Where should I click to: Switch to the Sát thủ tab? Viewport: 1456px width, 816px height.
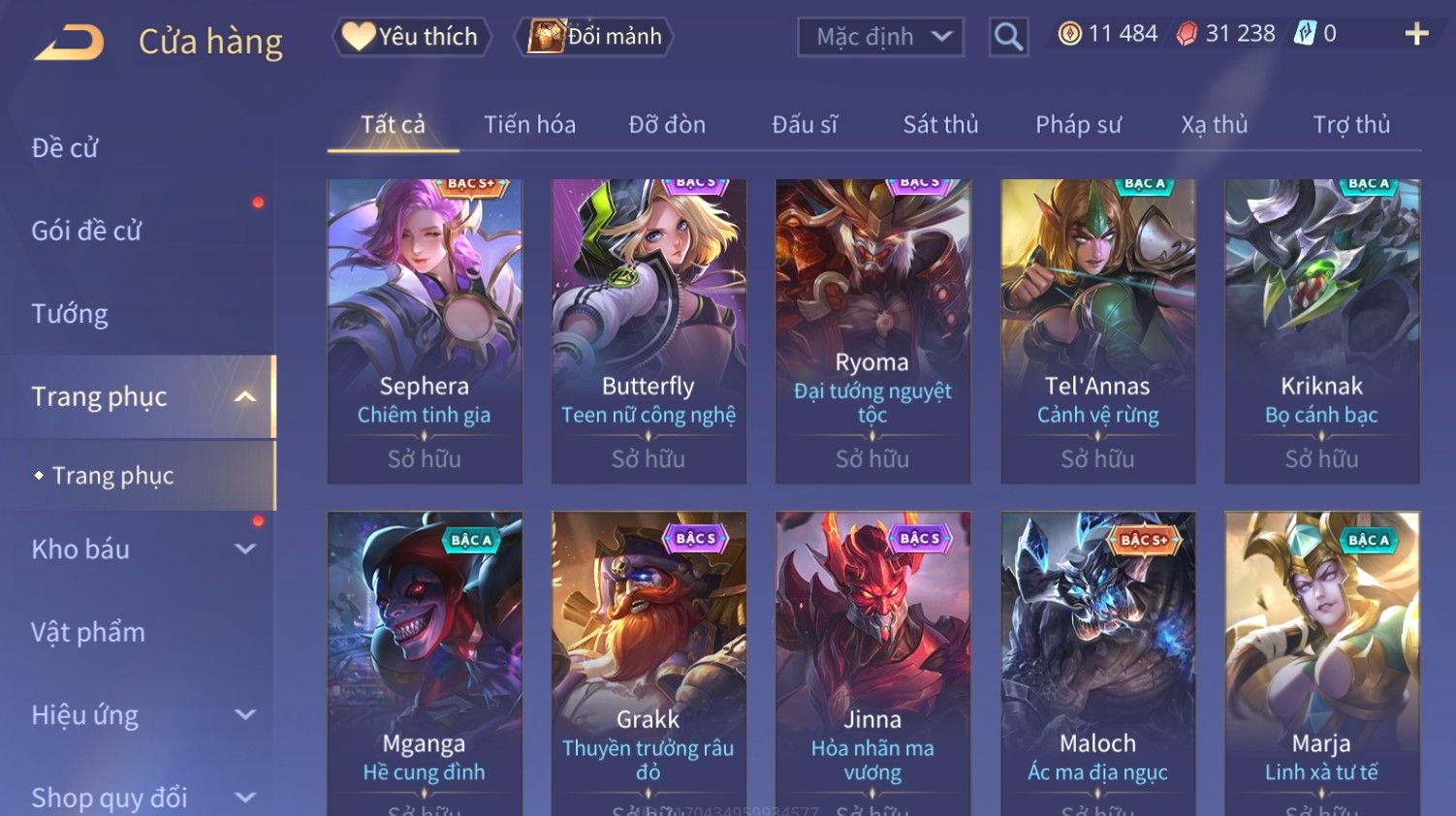[x=940, y=124]
